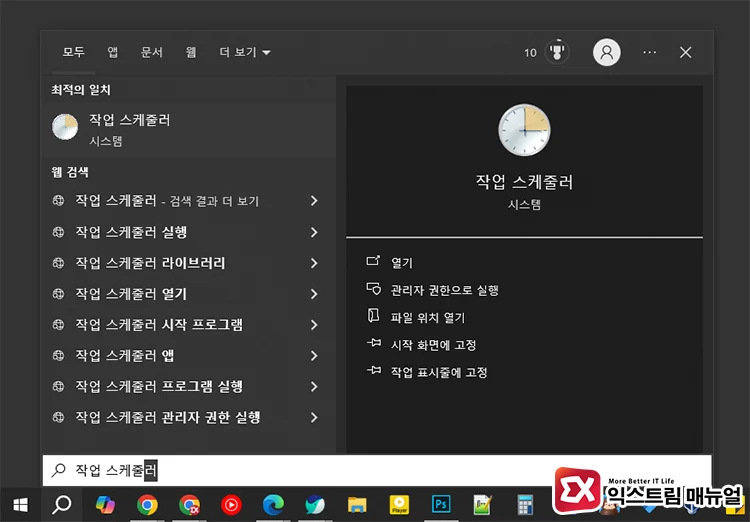Open Calculator from the taskbar
The image size is (750, 522).
pos(525,504)
